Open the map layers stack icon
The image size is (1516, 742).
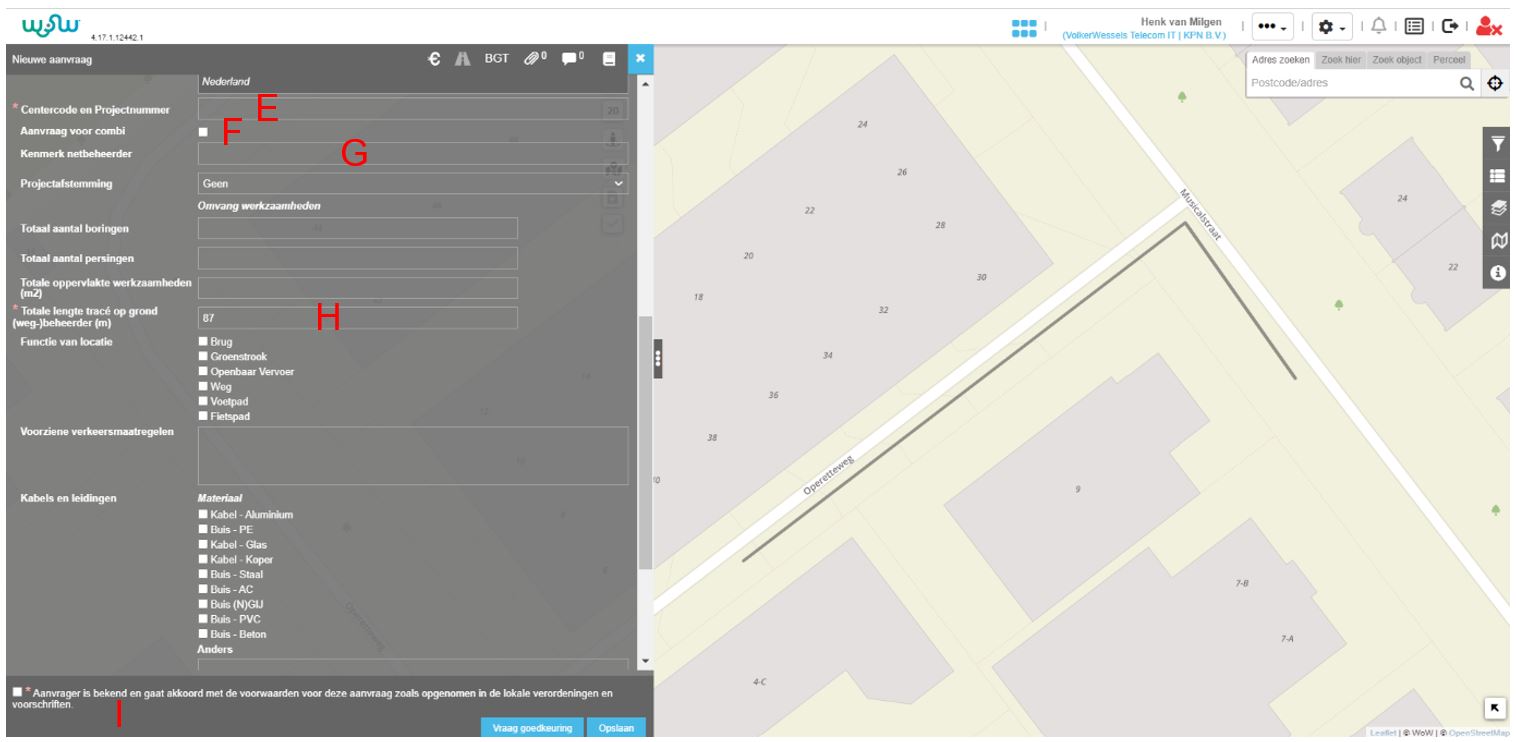(x=1498, y=208)
